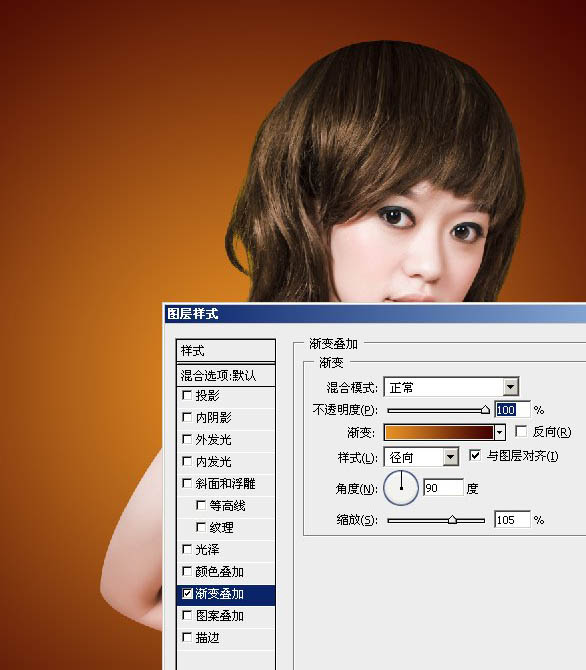
Task: Check the 纹理 texture option
Action: [201, 527]
